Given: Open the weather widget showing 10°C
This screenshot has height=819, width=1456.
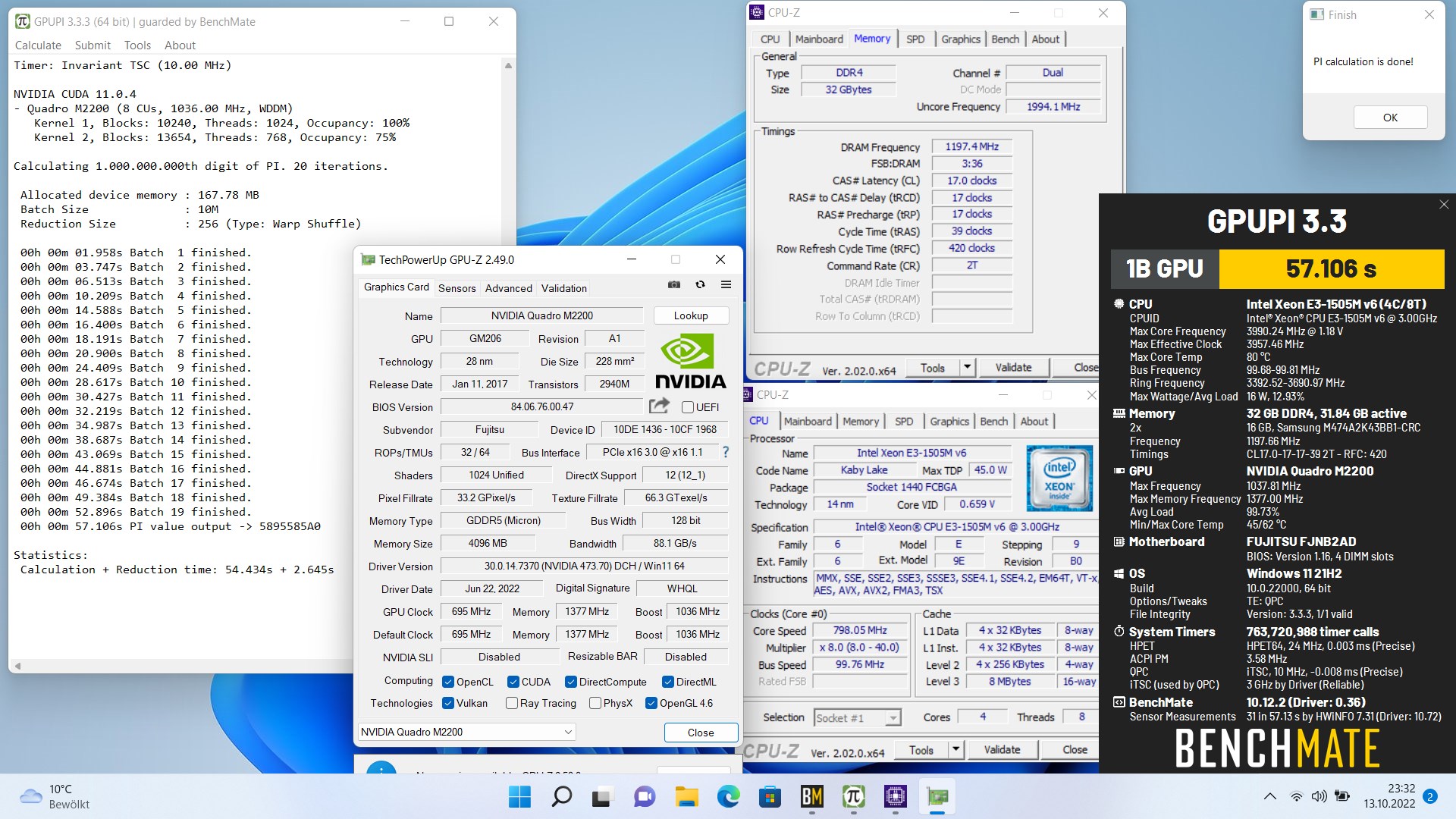Looking at the screenshot, I should pos(55,796).
